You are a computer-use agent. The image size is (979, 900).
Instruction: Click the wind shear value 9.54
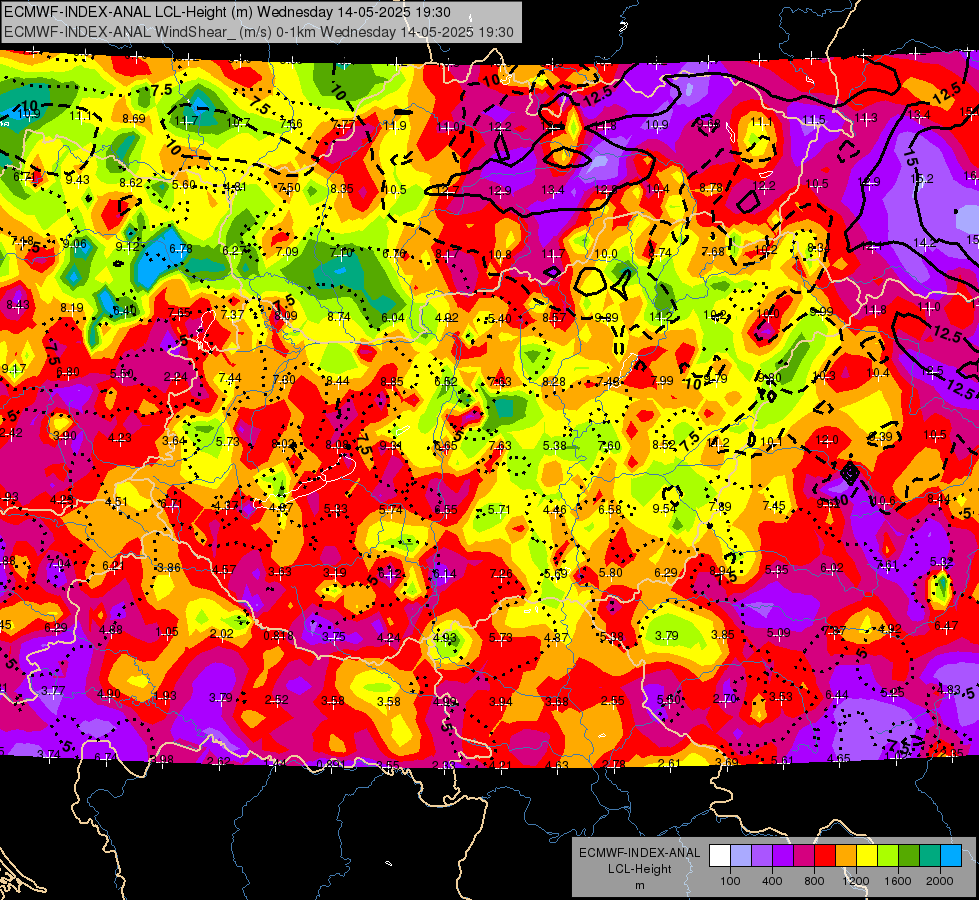click(x=664, y=508)
